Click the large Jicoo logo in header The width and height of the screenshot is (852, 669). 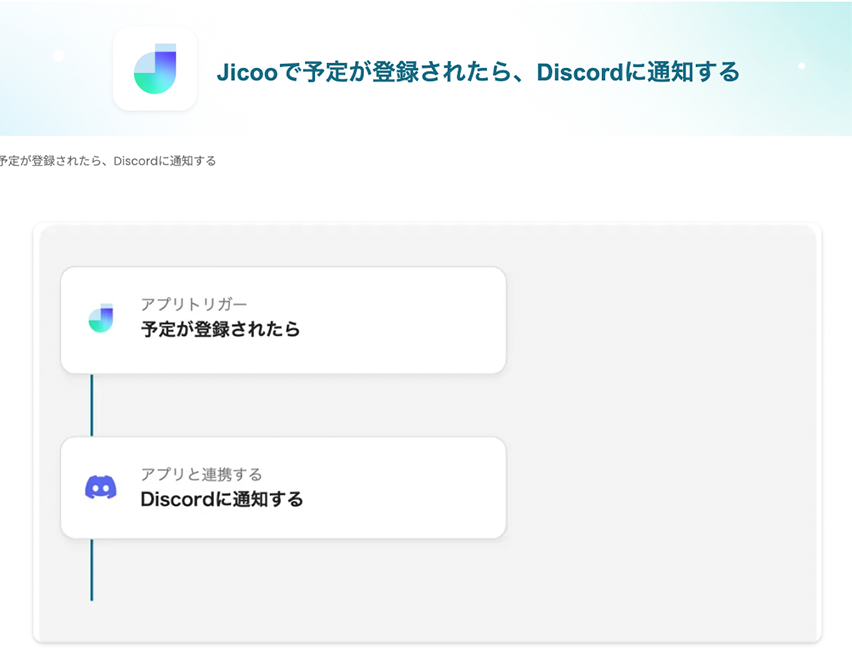[155, 68]
